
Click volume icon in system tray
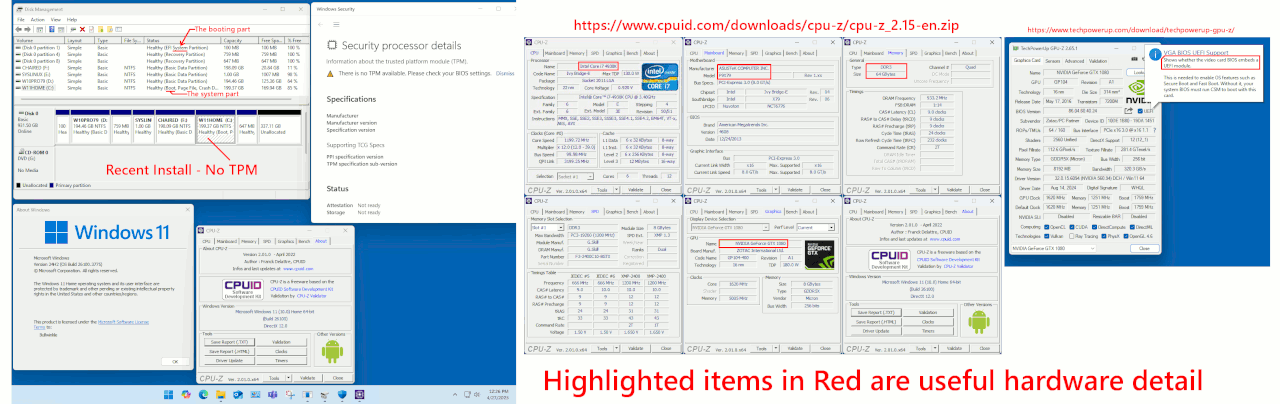(477, 394)
